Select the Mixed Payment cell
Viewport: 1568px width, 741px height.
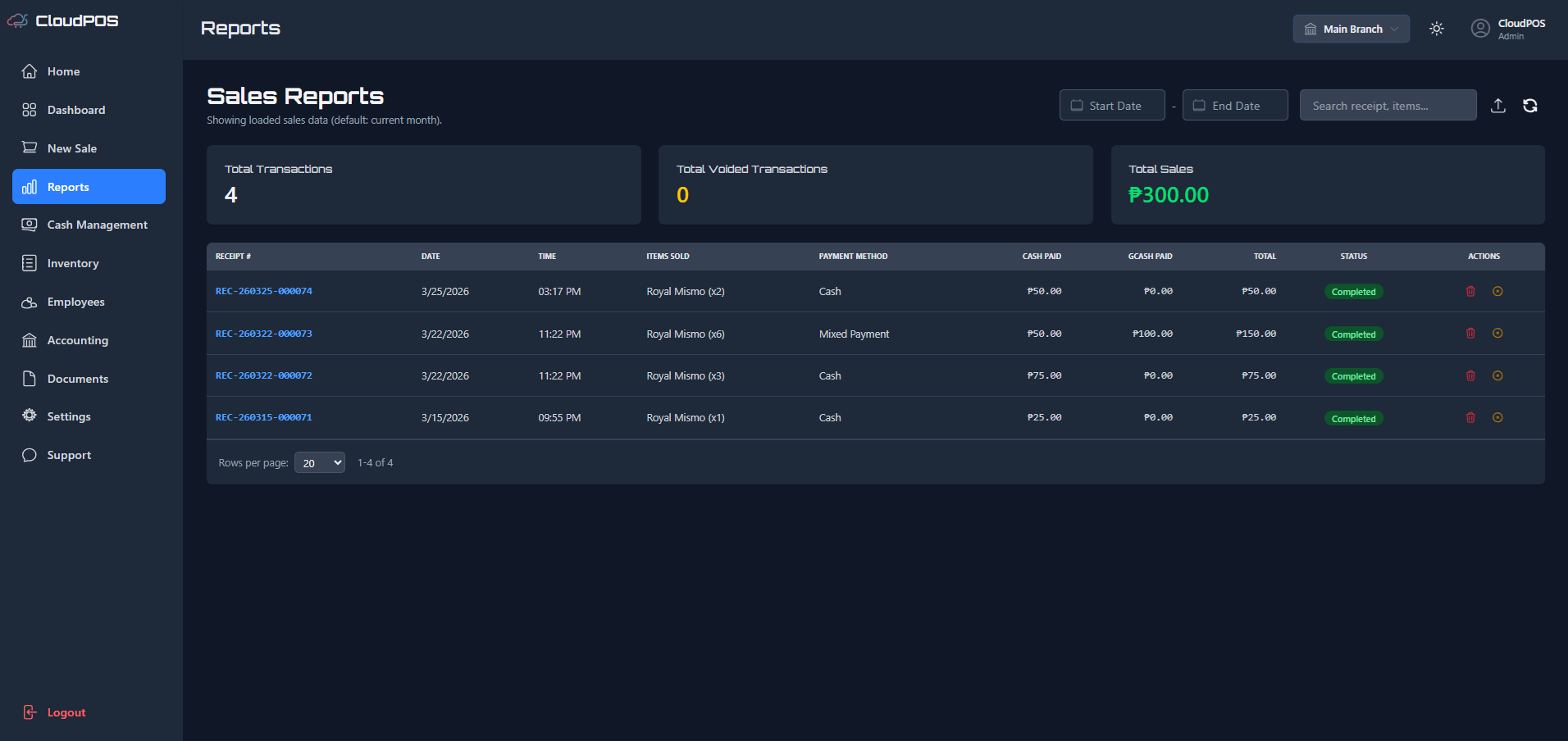pyautogui.click(x=854, y=334)
